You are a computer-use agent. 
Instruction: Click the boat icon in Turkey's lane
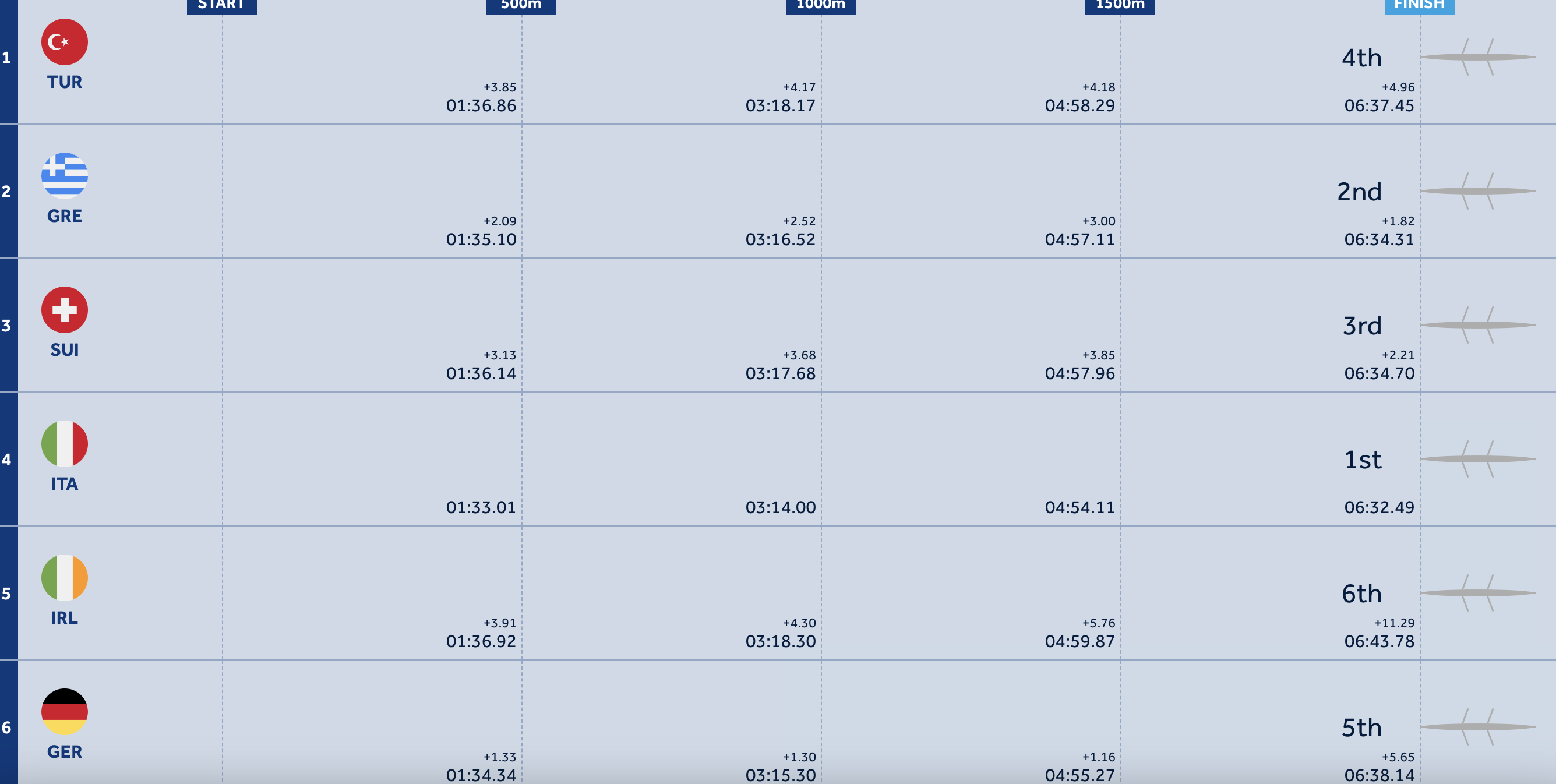[1477, 58]
